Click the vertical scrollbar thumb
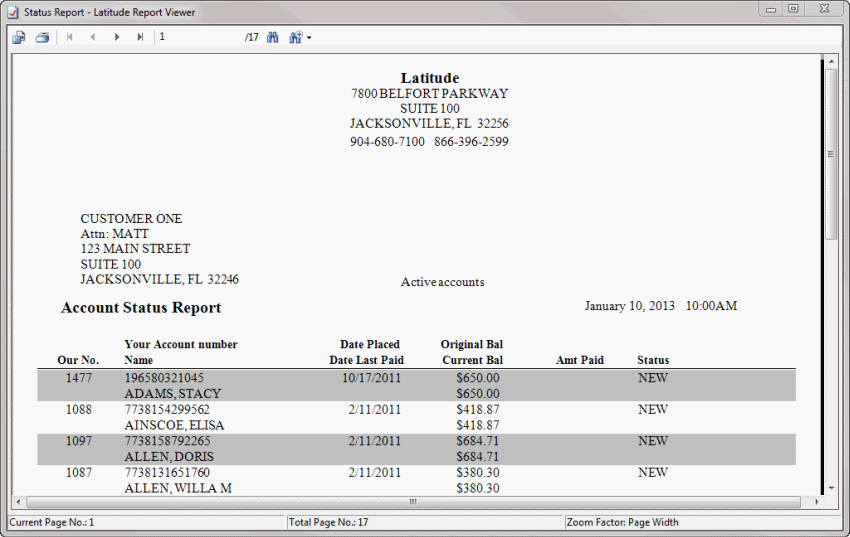 click(831, 154)
